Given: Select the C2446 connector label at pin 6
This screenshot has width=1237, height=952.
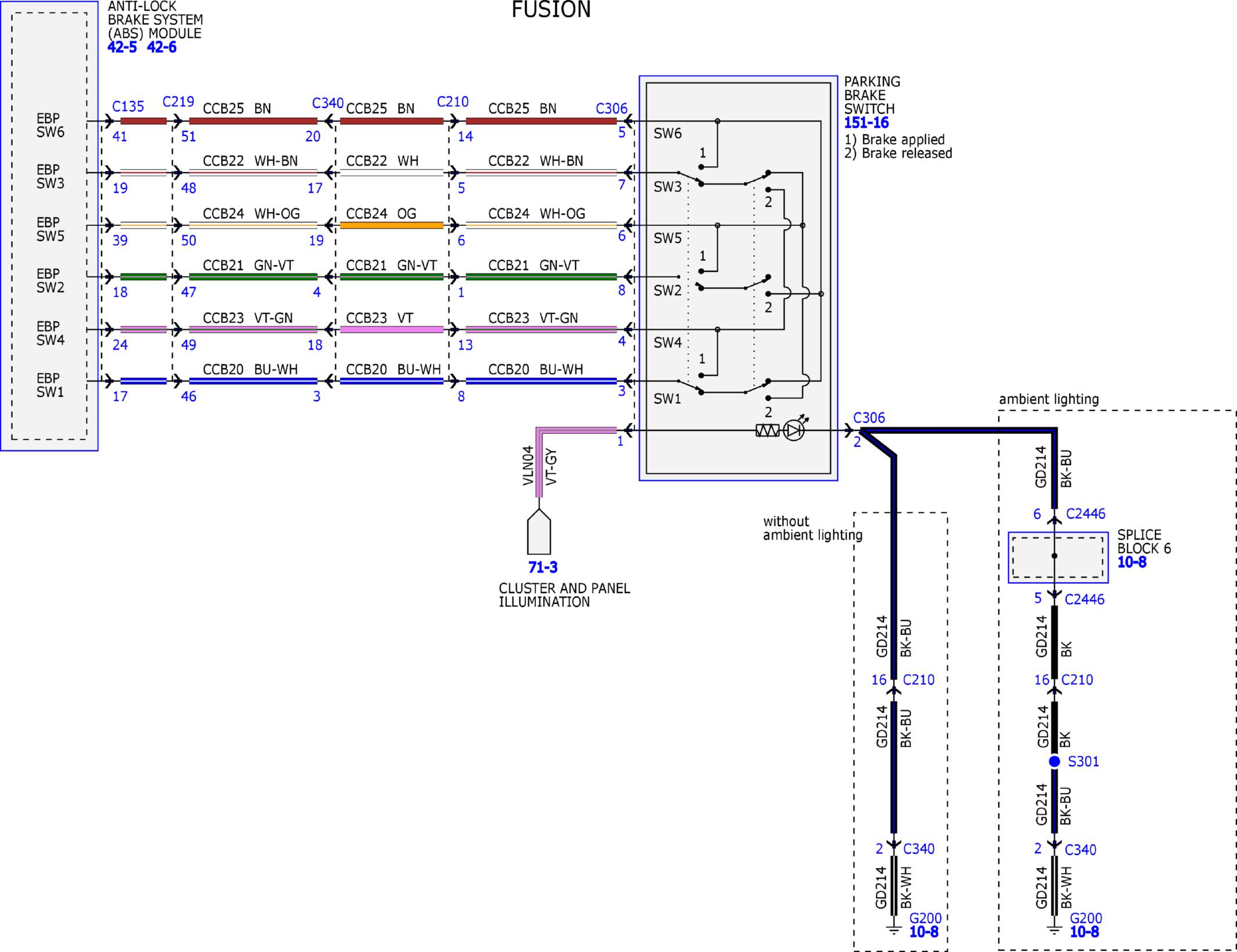Looking at the screenshot, I should pyautogui.click(x=1085, y=513).
